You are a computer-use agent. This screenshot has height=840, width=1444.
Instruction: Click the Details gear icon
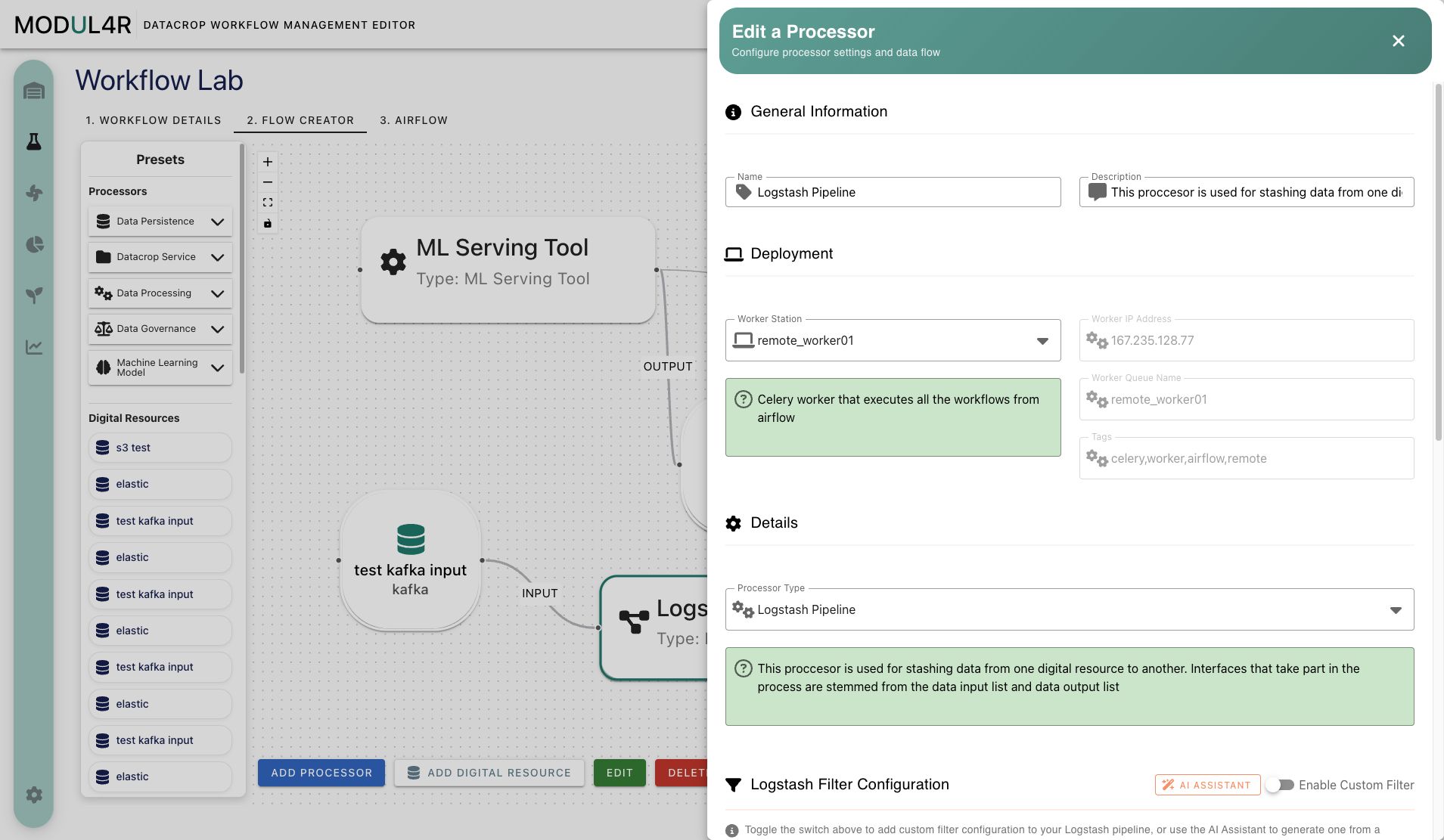[733, 523]
